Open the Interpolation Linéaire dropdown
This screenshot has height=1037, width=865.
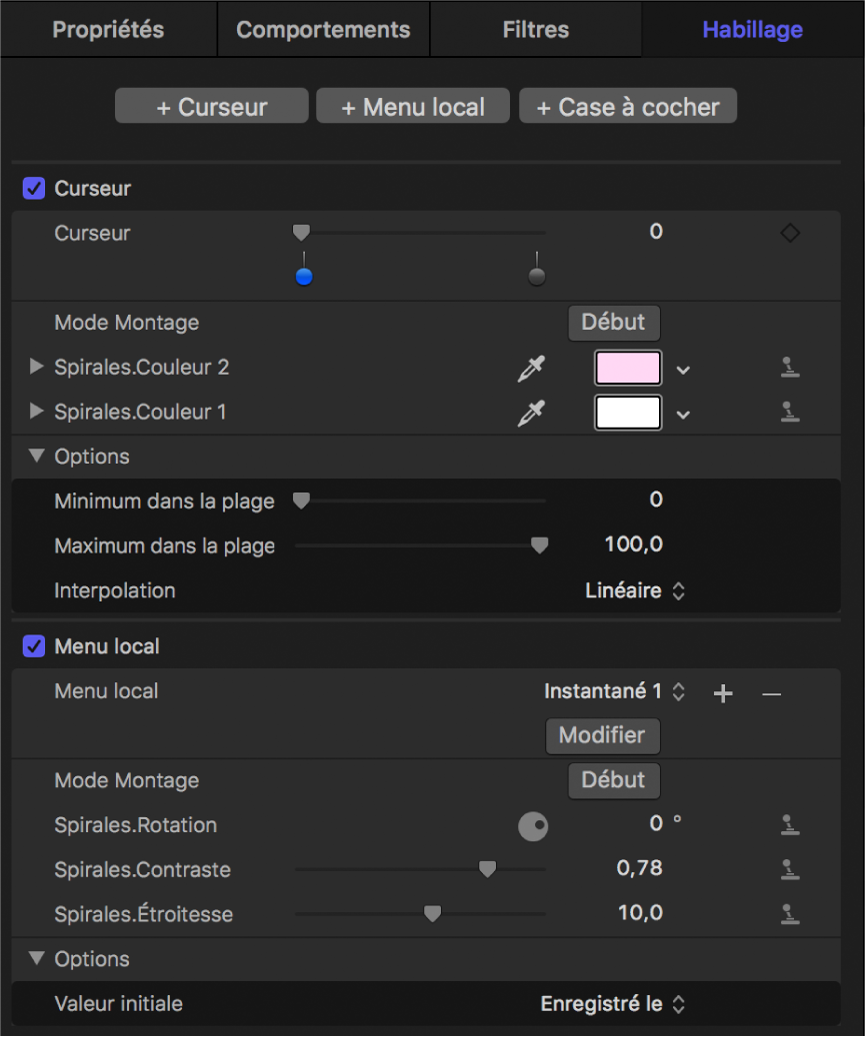tap(635, 591)
